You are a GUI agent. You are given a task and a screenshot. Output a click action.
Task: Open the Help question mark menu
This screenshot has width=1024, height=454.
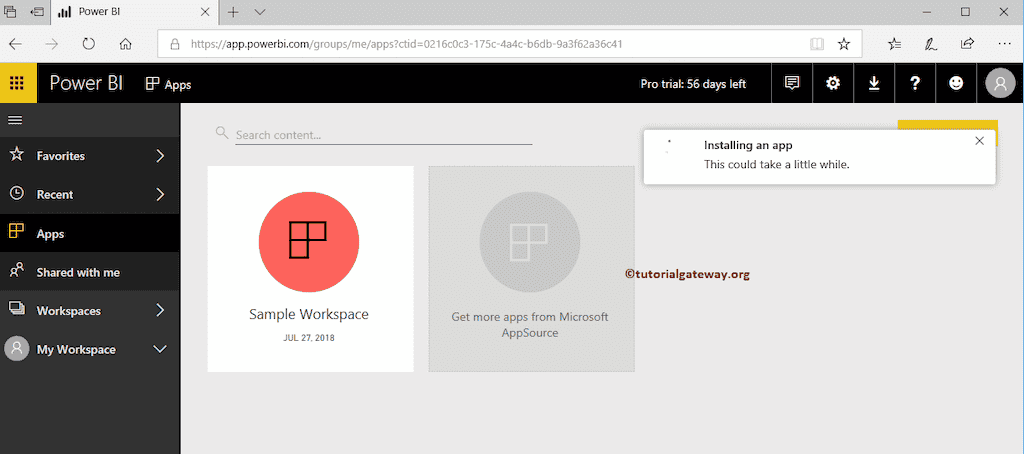click(915, 84)
